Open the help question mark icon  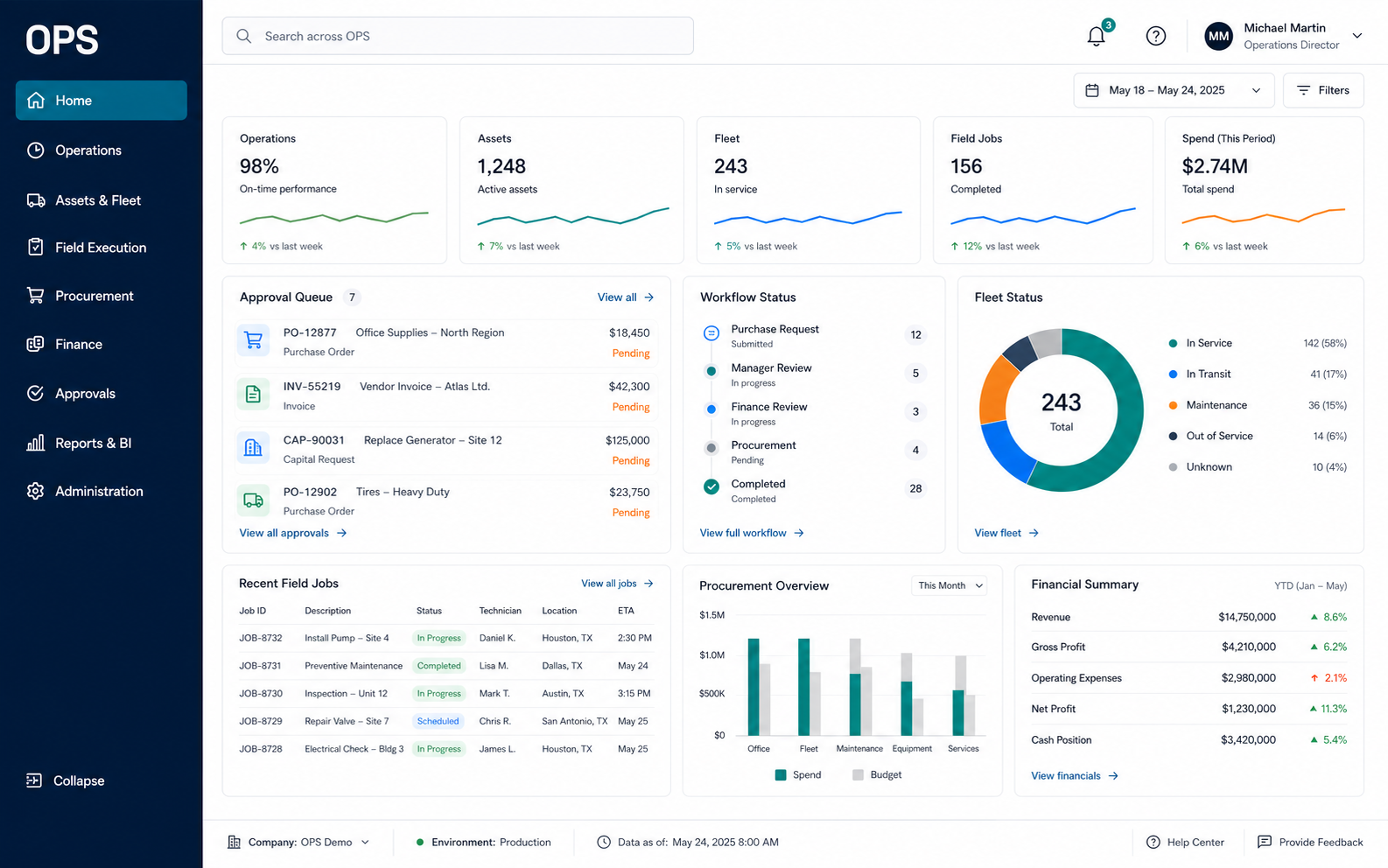(x=1156, y=36)
